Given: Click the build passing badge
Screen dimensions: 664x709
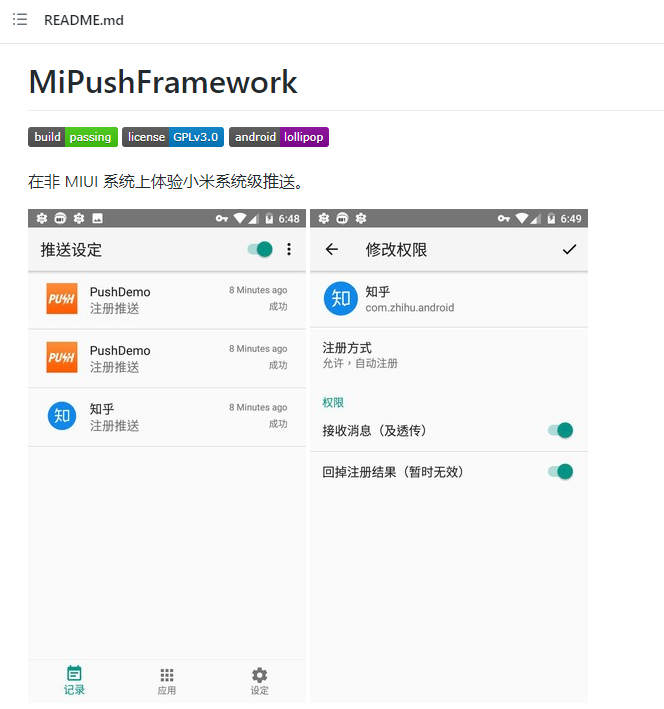Looking at the screenshot, I should (73, 137).
